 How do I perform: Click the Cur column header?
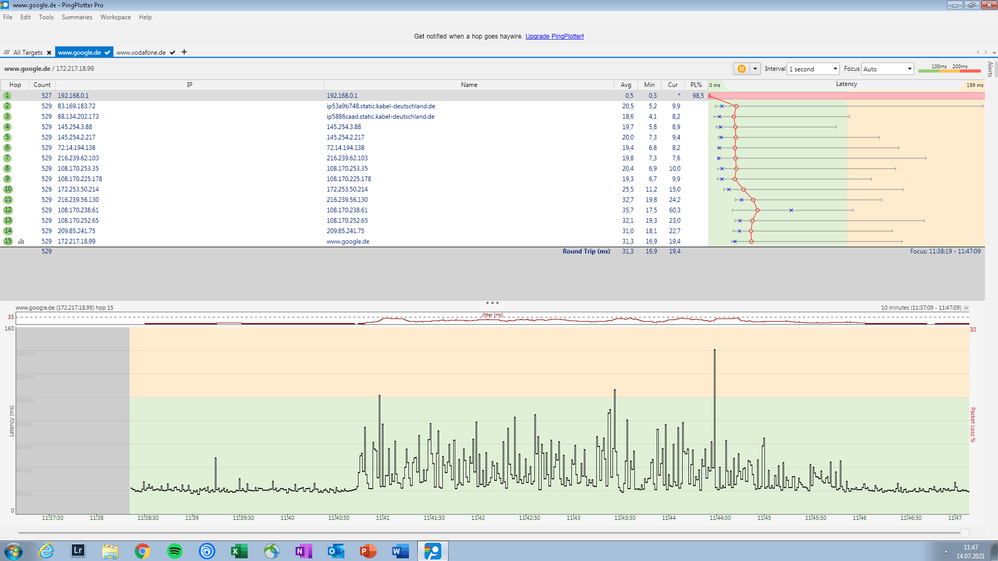[673, 85]
